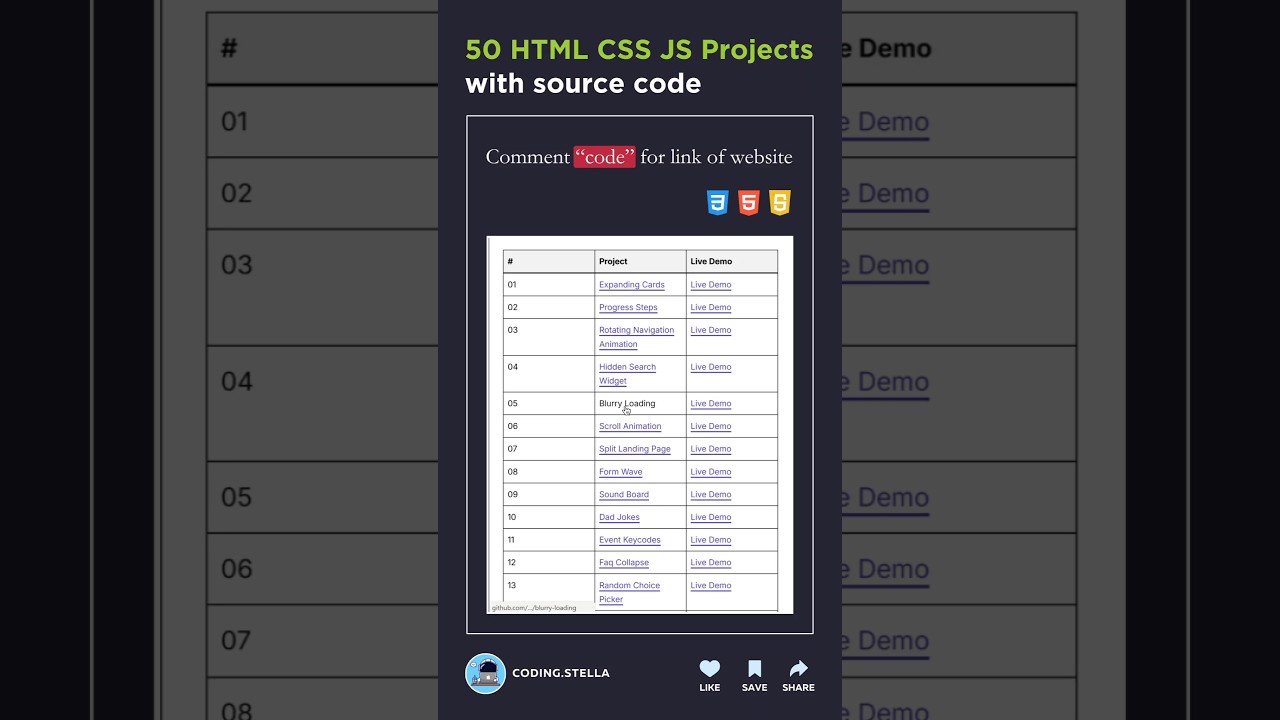The width and height of the screenshot is (1280, 720).
Task: Click the large "03" in background table
Action: (x=236, y=265)
